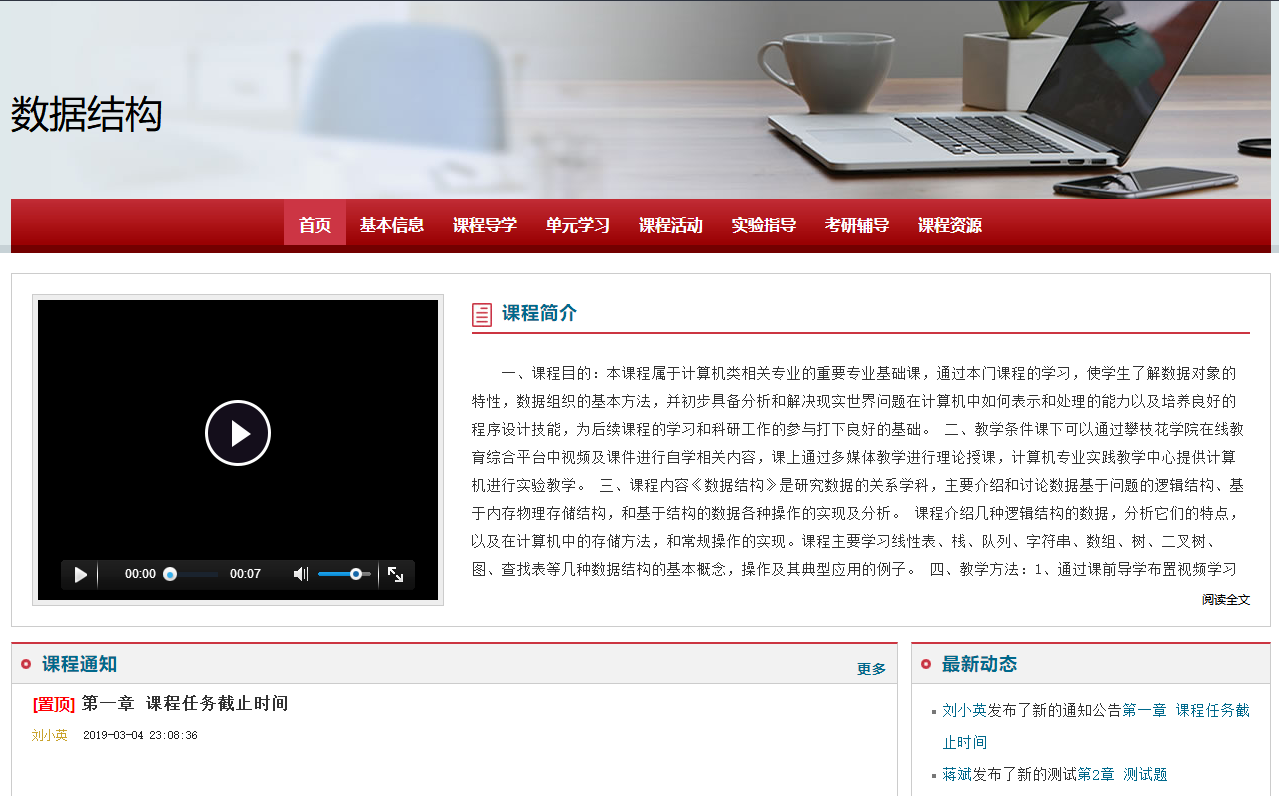Go to 课程导学 in the menu

coord(485,225)
